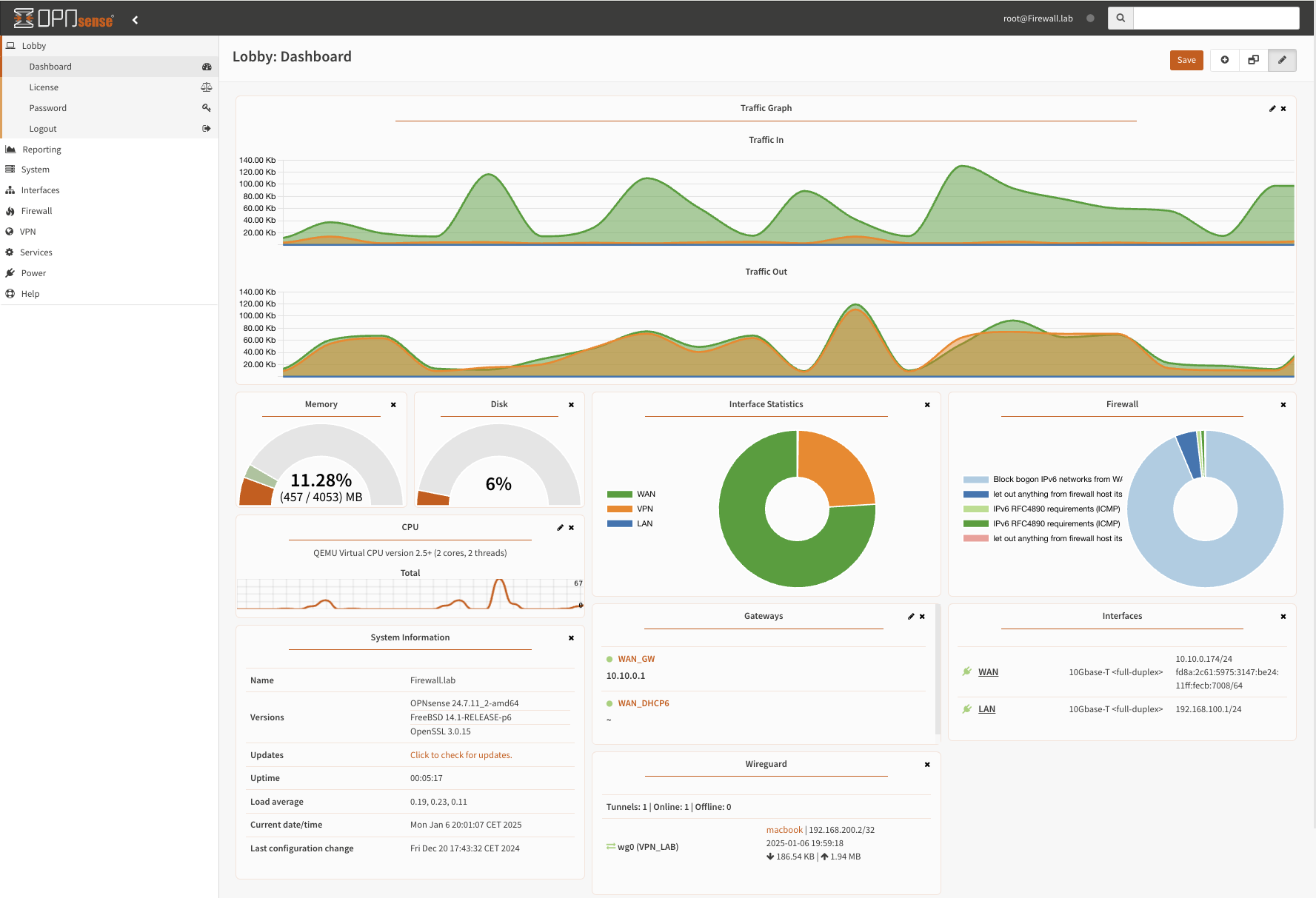
Task: Open the Password page
Action: pos(110,108)
